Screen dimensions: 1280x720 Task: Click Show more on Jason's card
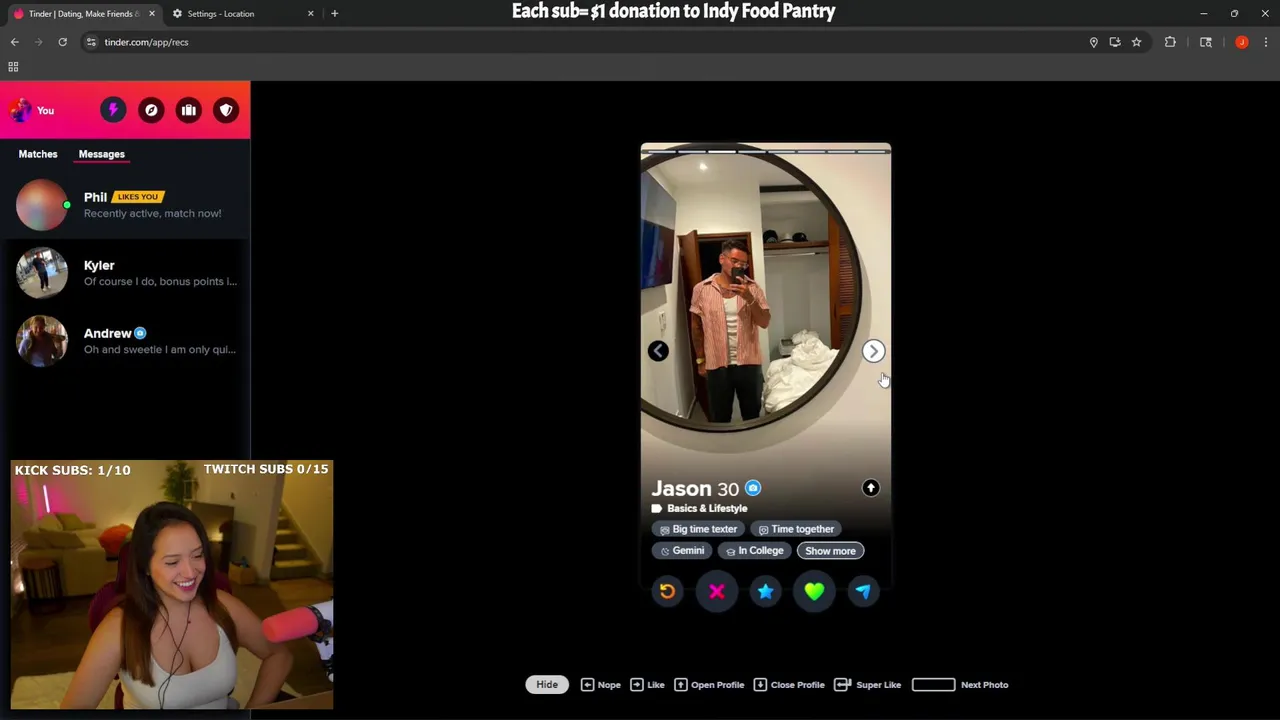[x=830, y=551]
